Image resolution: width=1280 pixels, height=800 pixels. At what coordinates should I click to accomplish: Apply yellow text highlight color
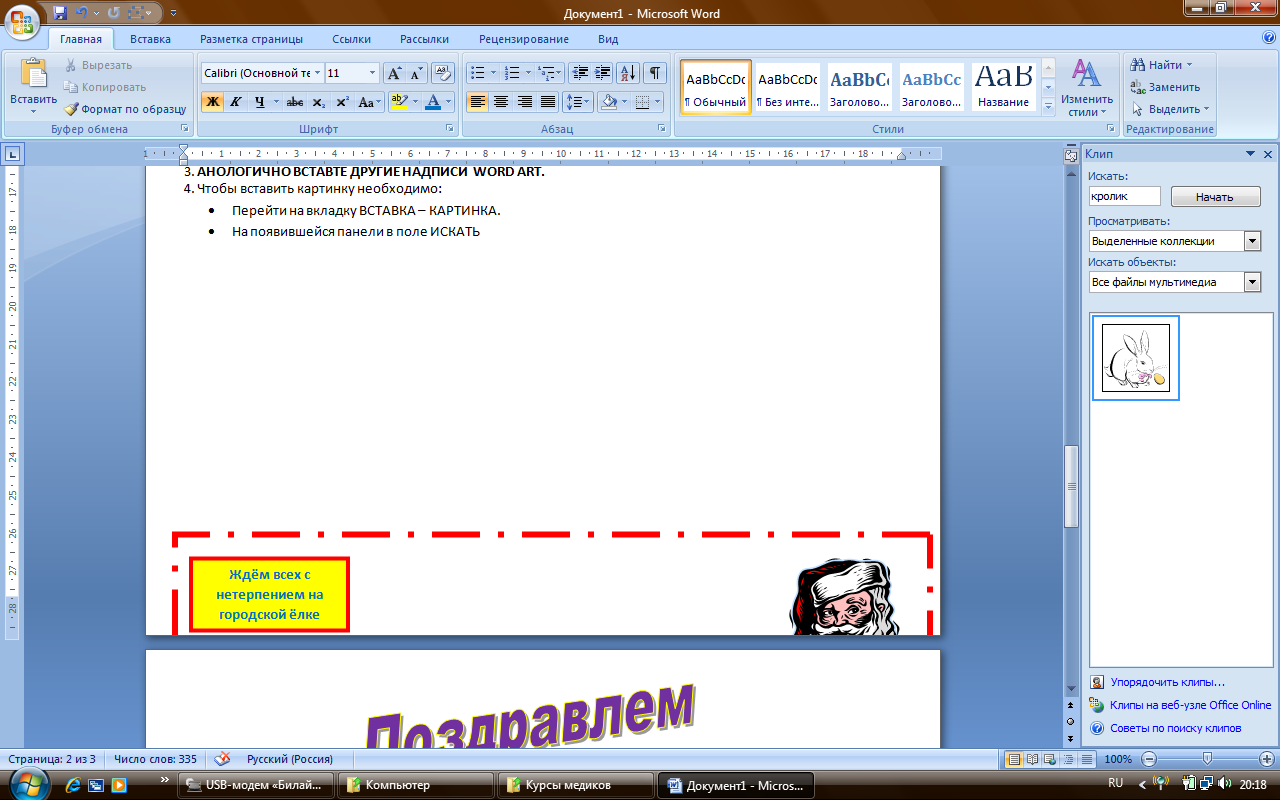[x=399, y=102]
